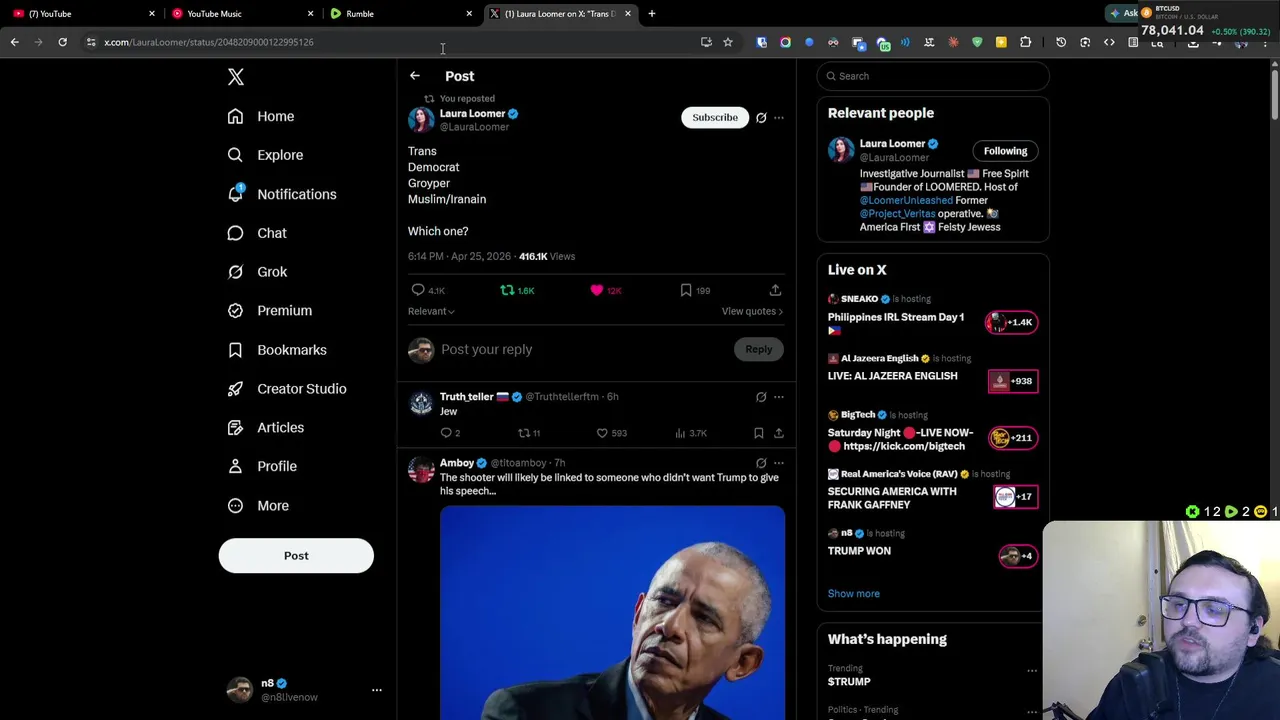
Task: Click the browser back arrow
Action: (14, 42)
